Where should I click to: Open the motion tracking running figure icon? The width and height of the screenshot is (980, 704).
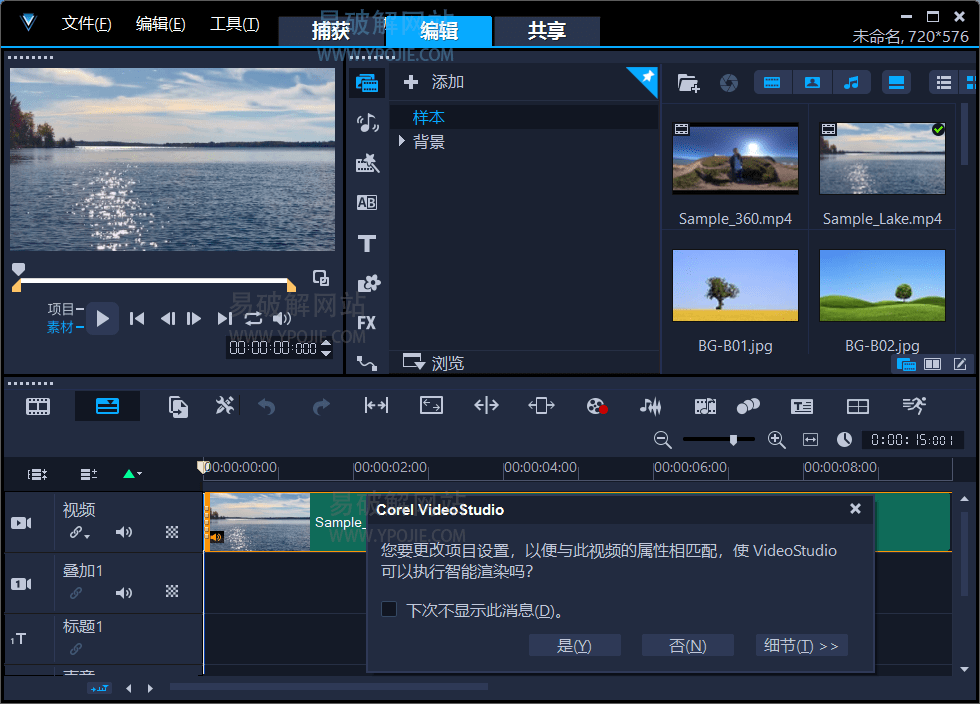(914, 406)
